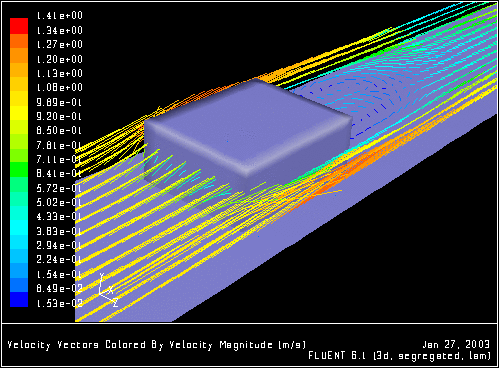Image resolution: width=499 pixels, height=368 pixels.
Task: Click the date Jan 27, 2003
Action: tap(456, 344)
